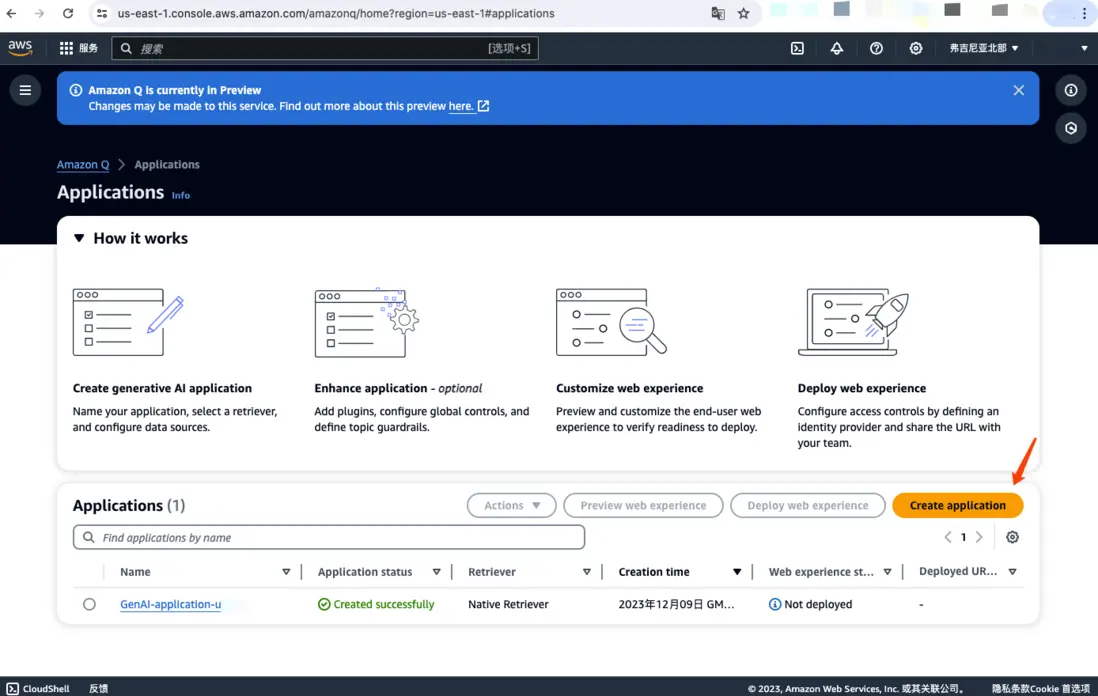Viewport: 1098px width, 696px height.
Task: Open table preferences gear icon
Action: pyautogui.click(x=1013, y=537)
